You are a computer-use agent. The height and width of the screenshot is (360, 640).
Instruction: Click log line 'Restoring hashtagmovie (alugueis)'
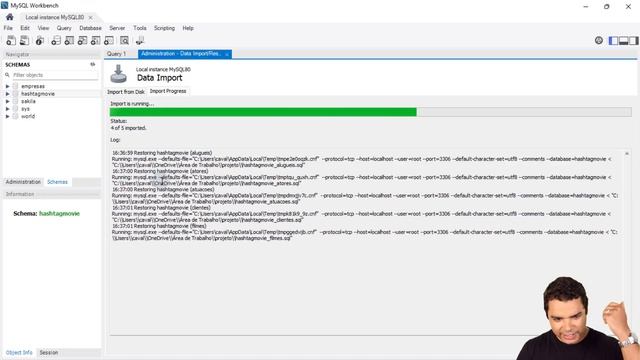162,153
